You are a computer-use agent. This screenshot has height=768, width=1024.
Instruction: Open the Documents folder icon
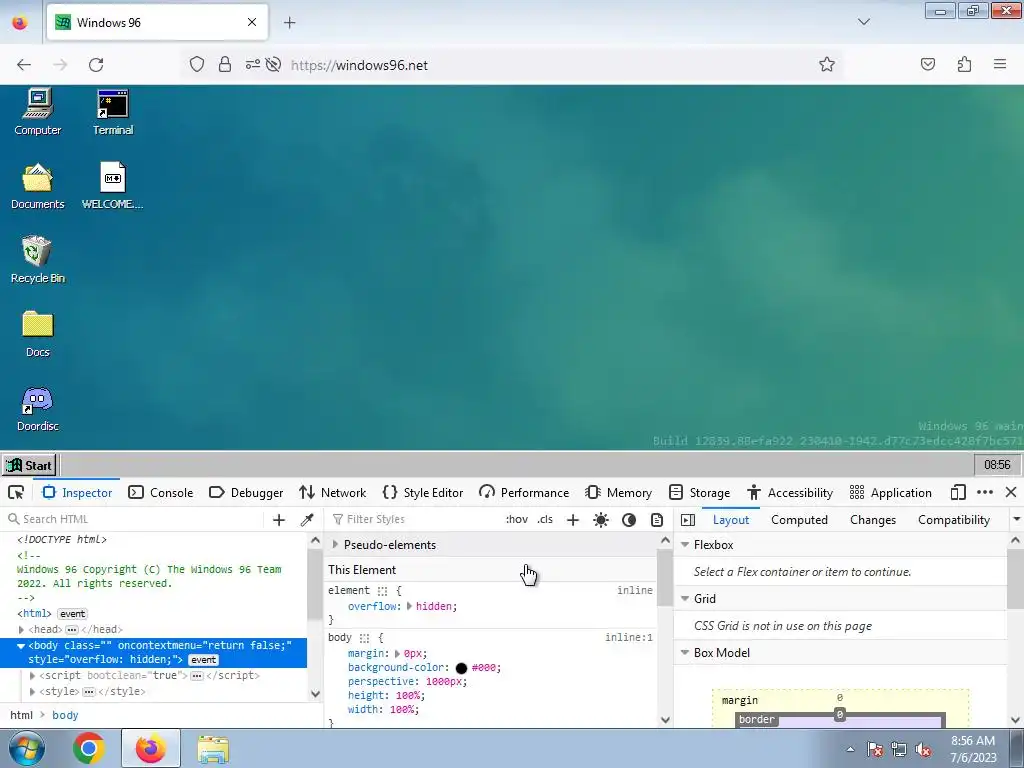click(x=38, y=186)
